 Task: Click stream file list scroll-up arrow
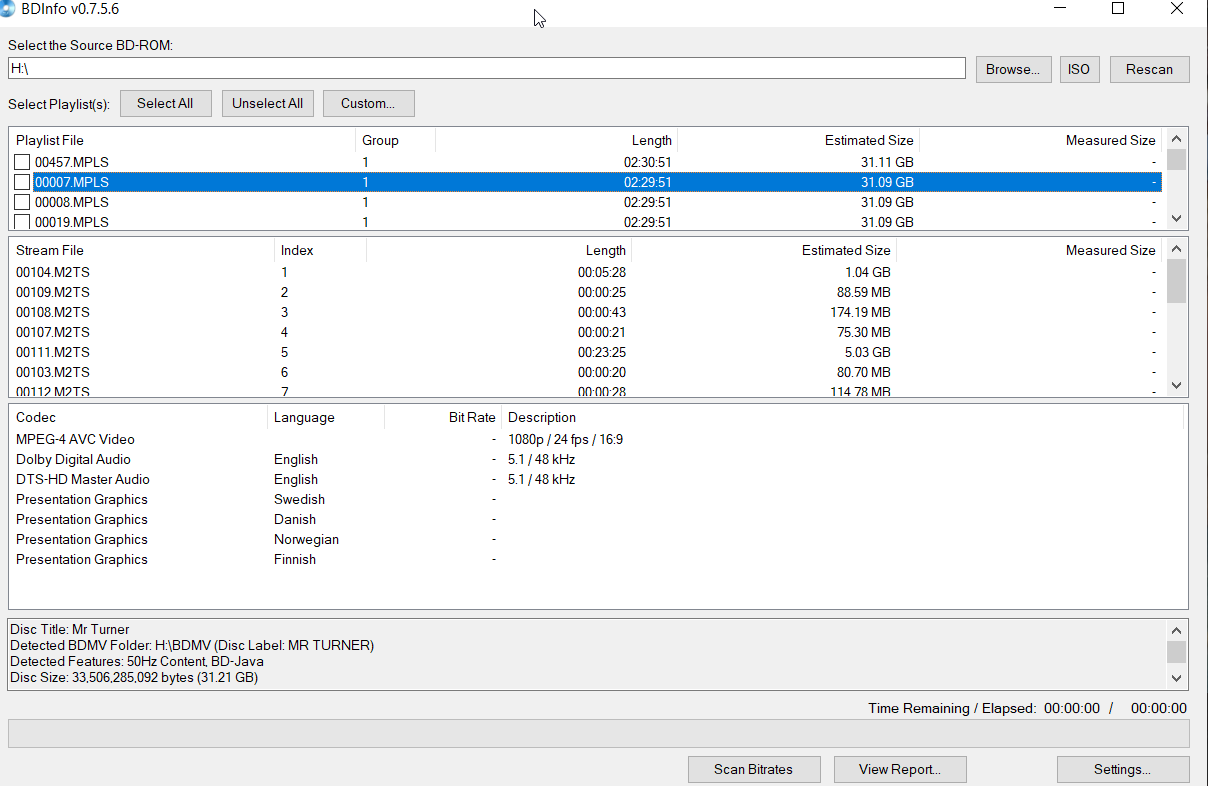pyautogui.click(x=1176, y=249)
